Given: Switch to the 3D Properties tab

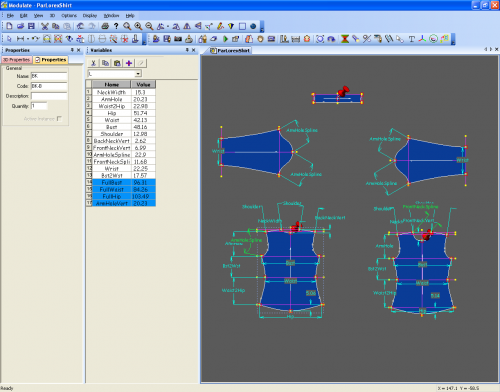Looking at the screenshot, I should point(17,60).
